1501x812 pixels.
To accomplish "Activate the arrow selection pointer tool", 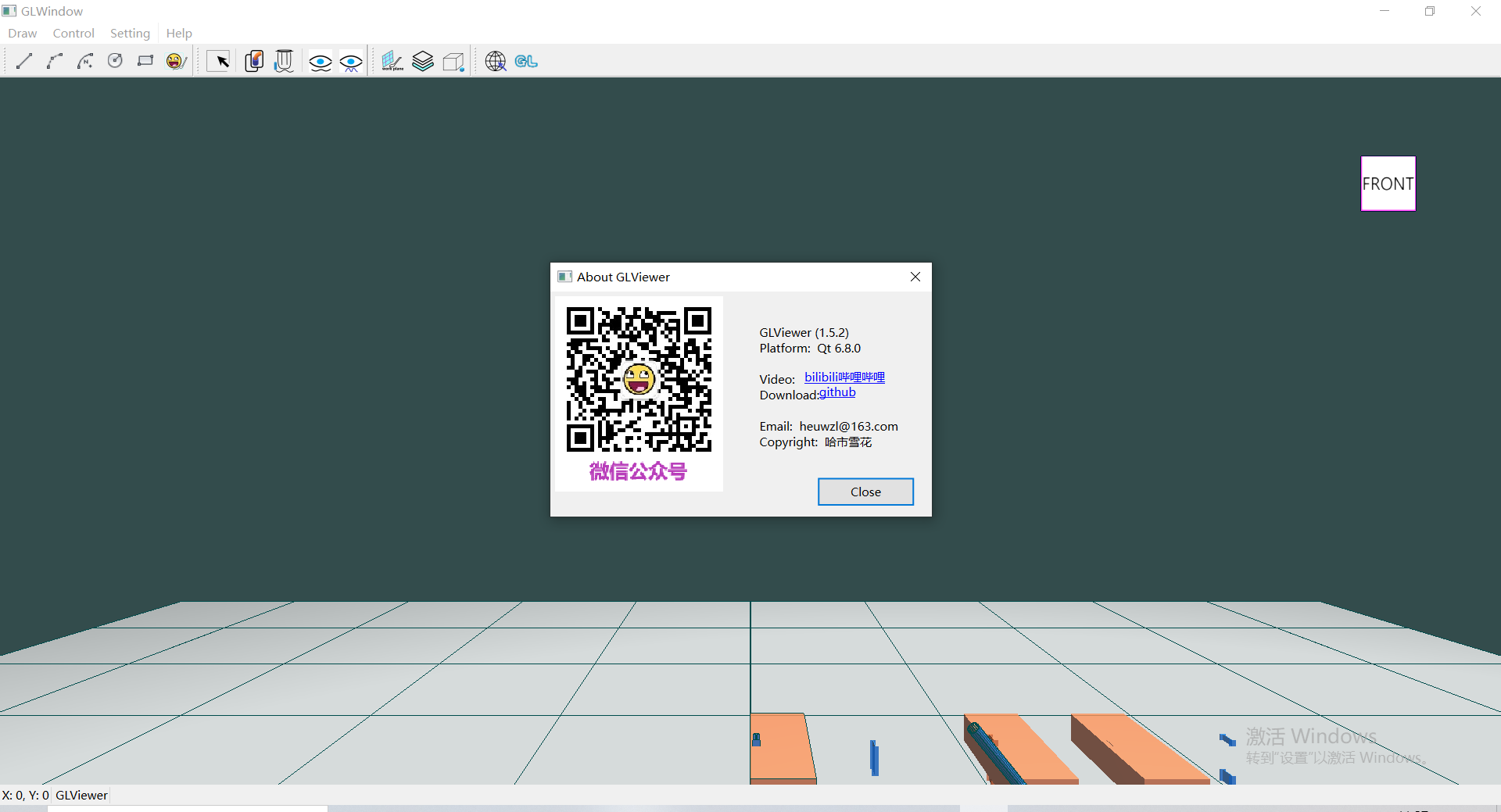I will 220,61.
